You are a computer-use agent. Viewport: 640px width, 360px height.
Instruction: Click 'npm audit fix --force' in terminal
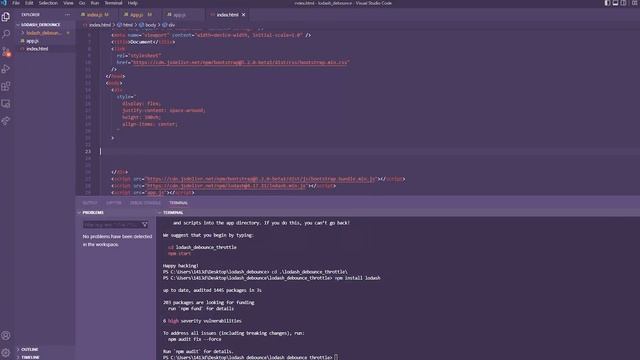coord(195,339)
